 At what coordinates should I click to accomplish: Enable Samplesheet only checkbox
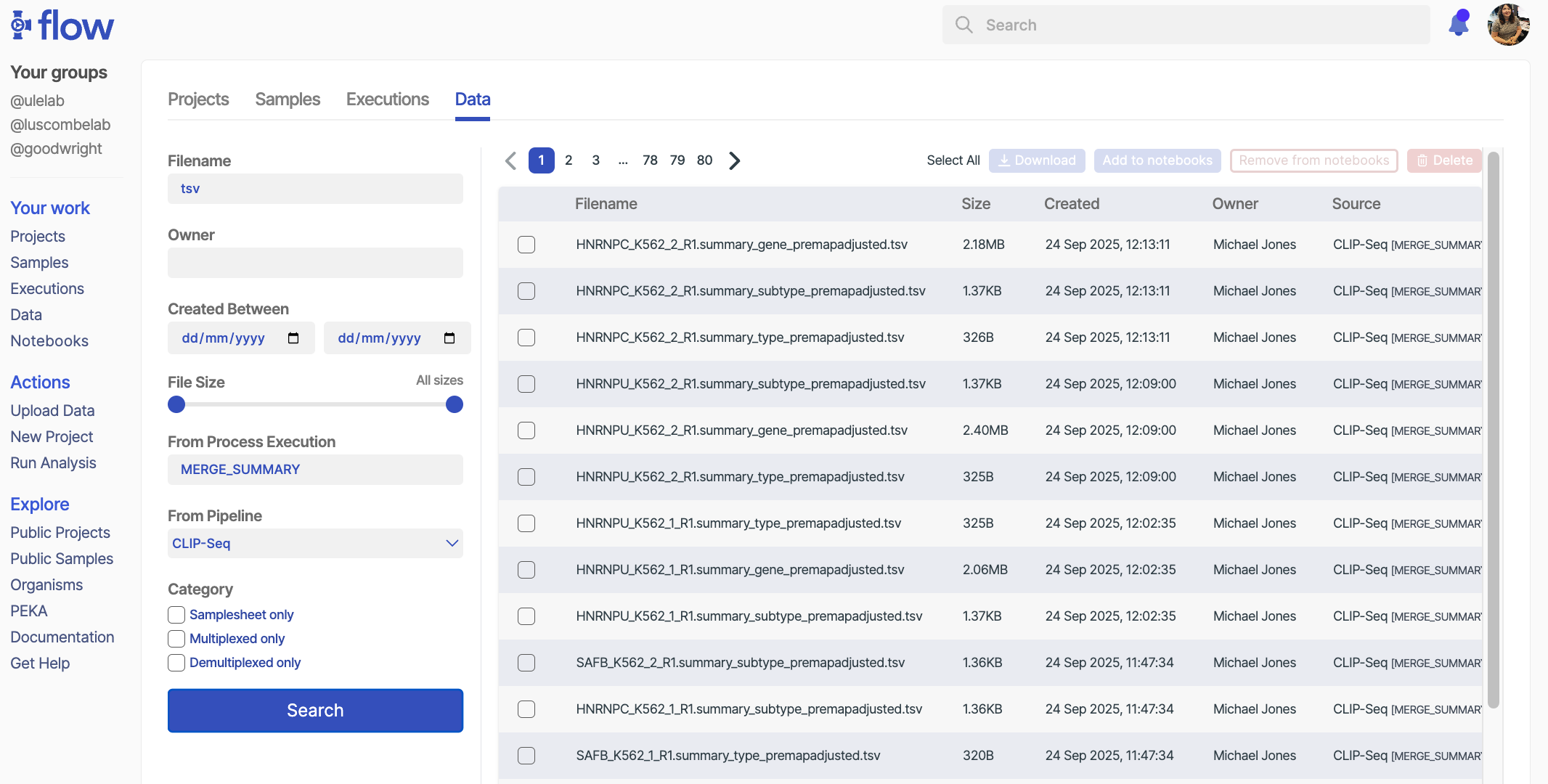coord(176,615)
